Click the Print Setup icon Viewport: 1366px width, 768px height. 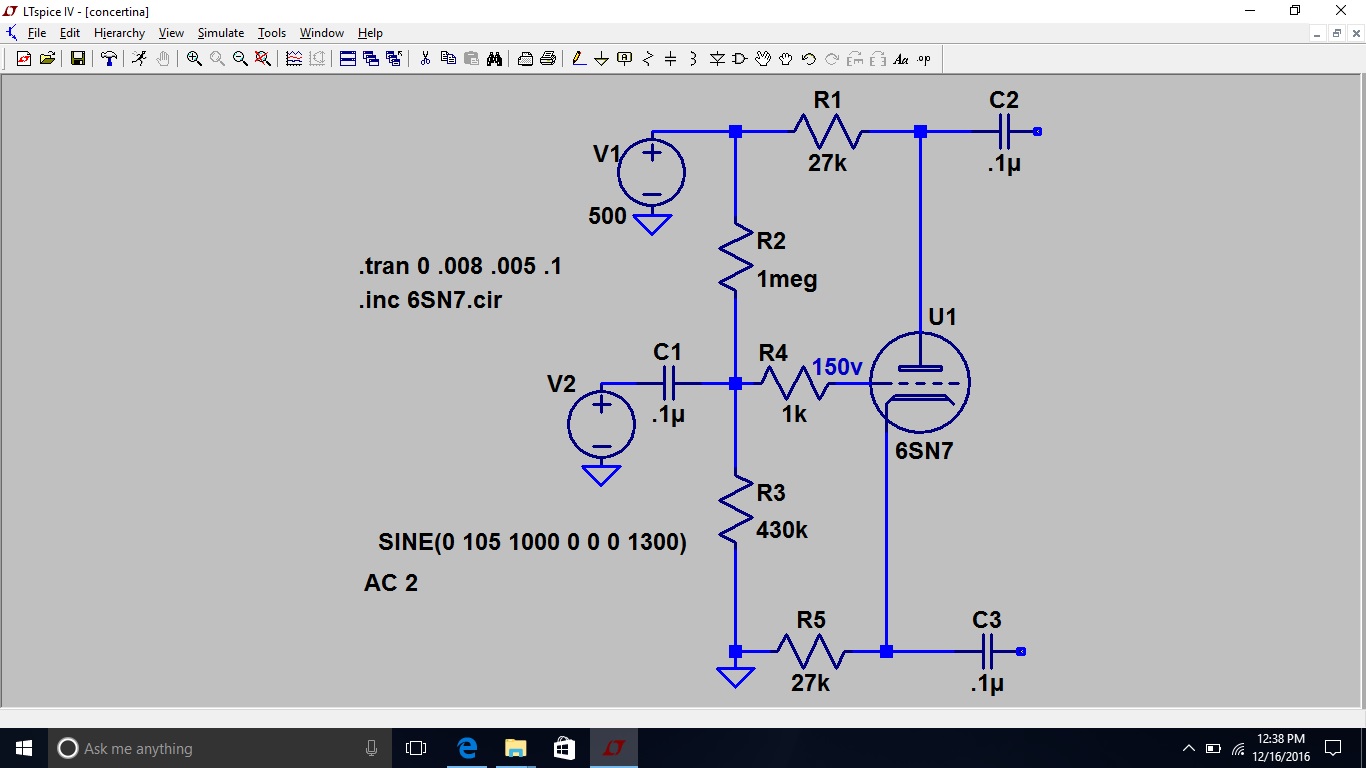pos(525,59)
